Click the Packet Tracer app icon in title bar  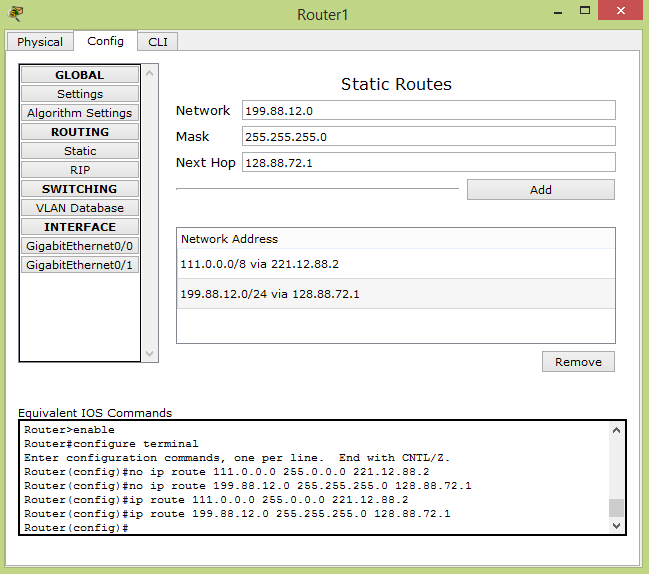[x=15, y=13]
